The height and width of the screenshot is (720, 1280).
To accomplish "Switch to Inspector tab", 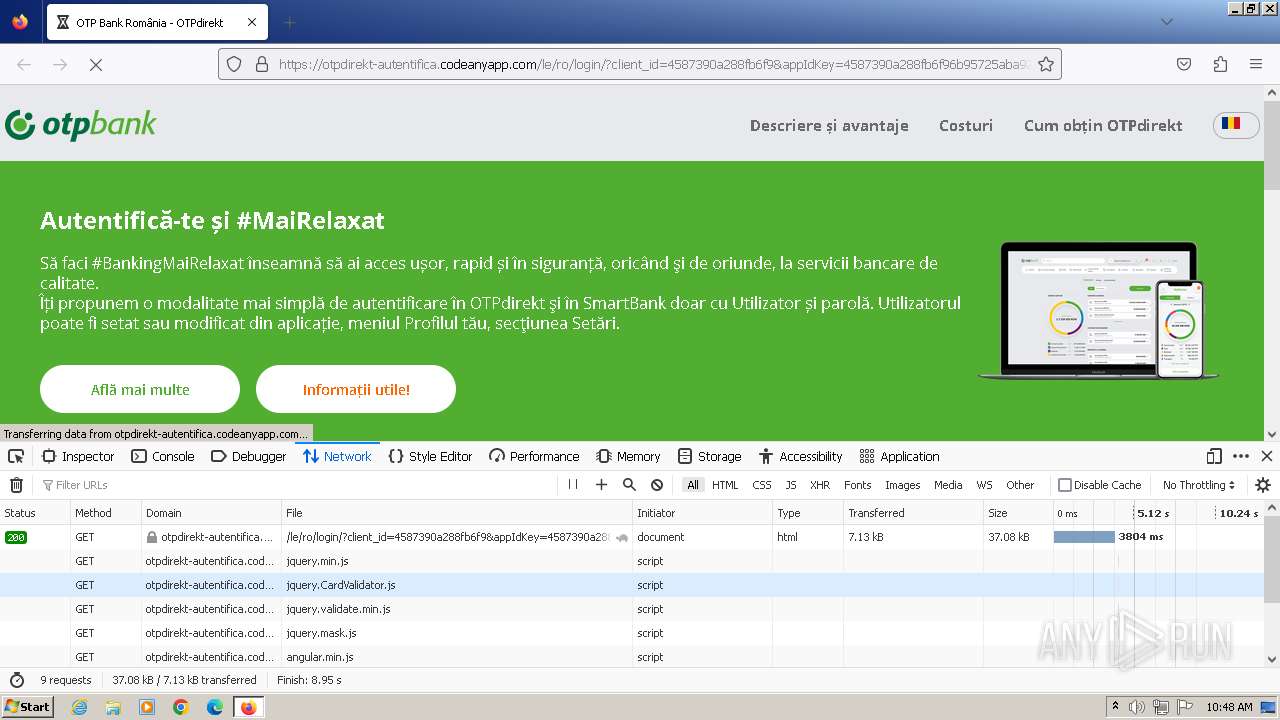I will pyautogui.click(x=78, y=456).
